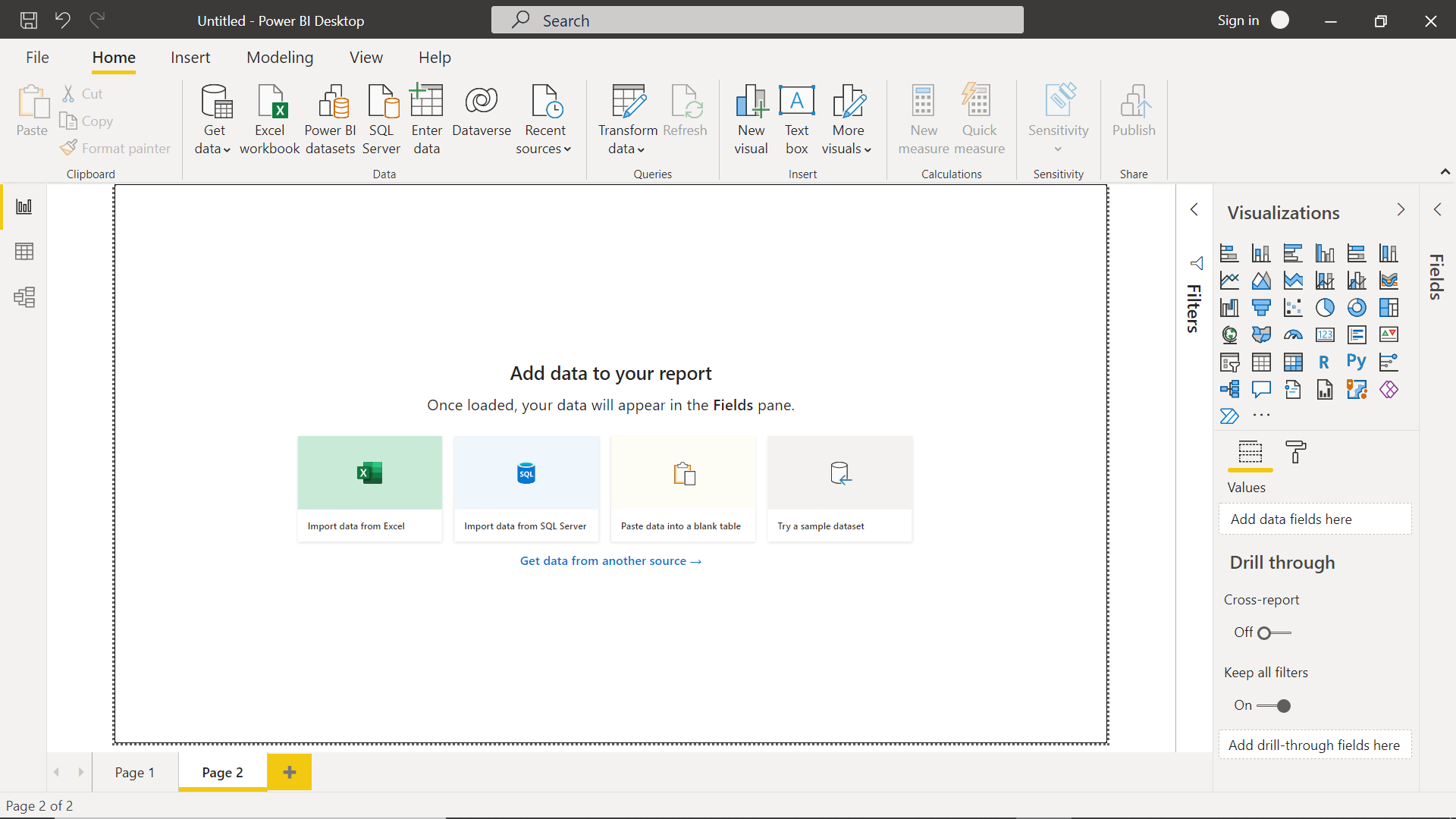The height and width of the screenshot is (819, 1456).
Task: Click the Add data fields input
Action: click(1316, 518)
